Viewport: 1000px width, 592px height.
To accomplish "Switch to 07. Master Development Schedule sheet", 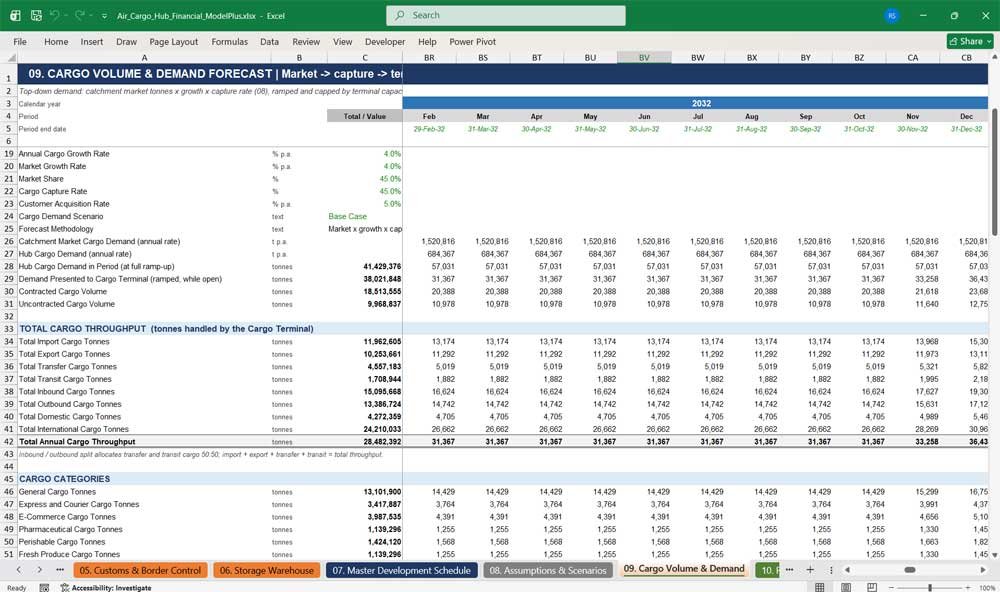I will coord(402,570).
